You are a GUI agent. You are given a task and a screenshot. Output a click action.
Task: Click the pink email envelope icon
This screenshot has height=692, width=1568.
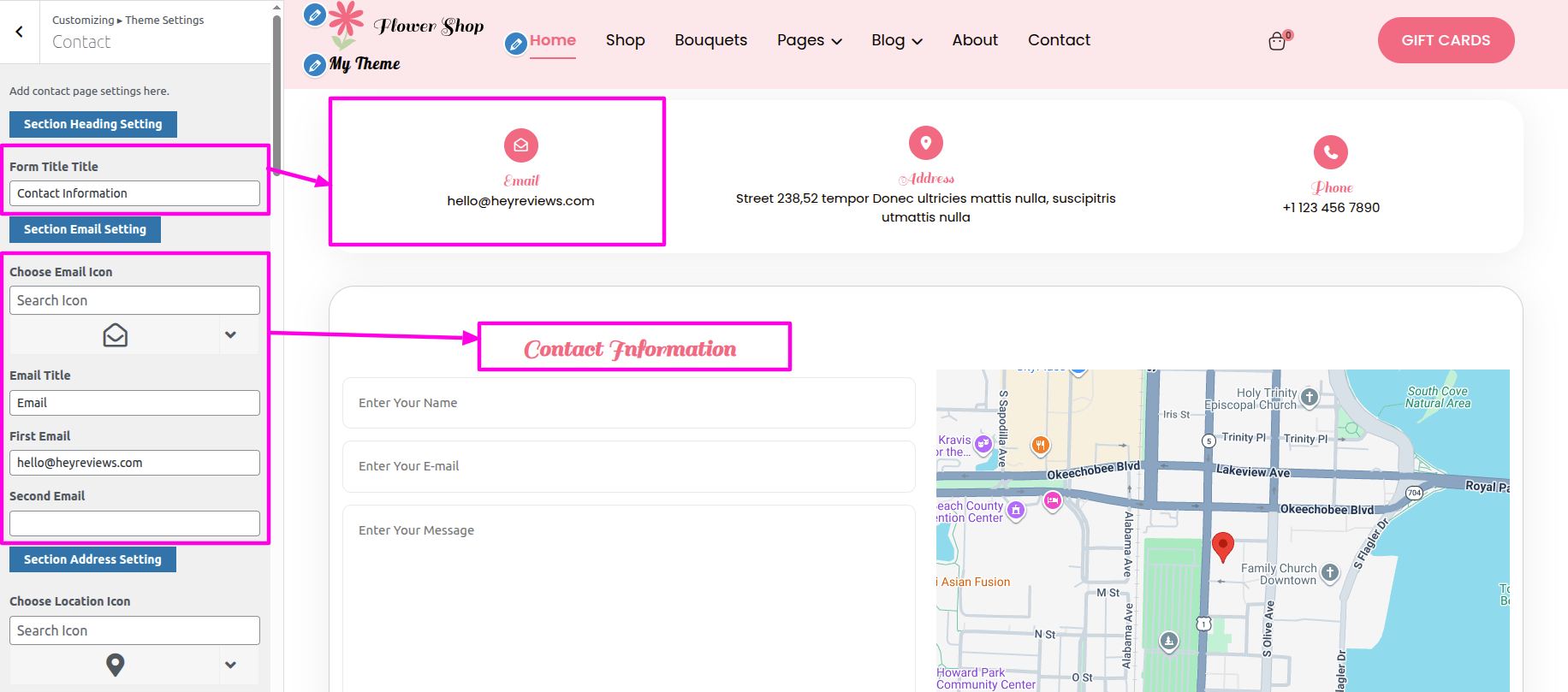click(x=520, y=145)
